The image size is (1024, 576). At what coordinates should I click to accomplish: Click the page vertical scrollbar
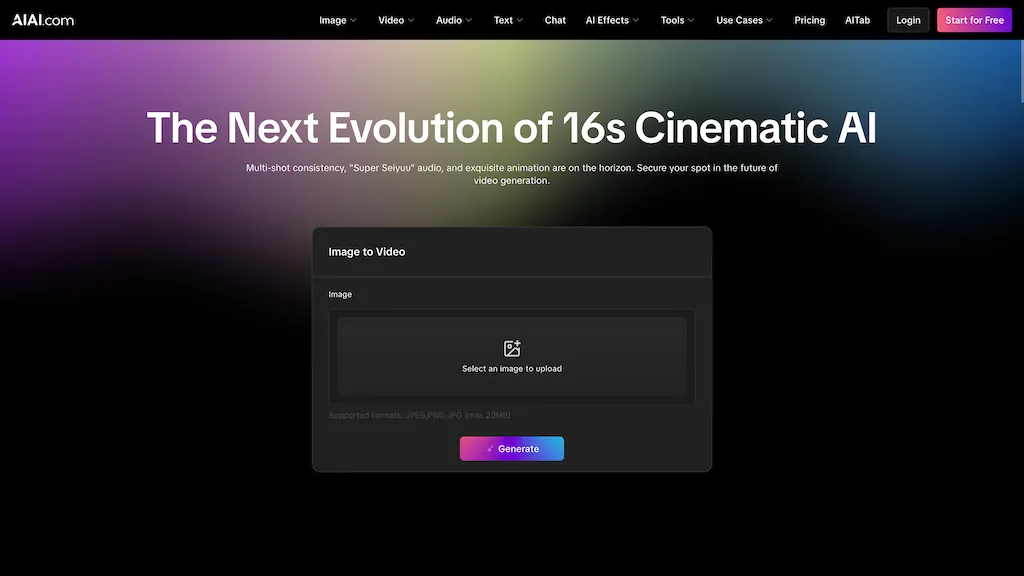(x=1020, y=71)
